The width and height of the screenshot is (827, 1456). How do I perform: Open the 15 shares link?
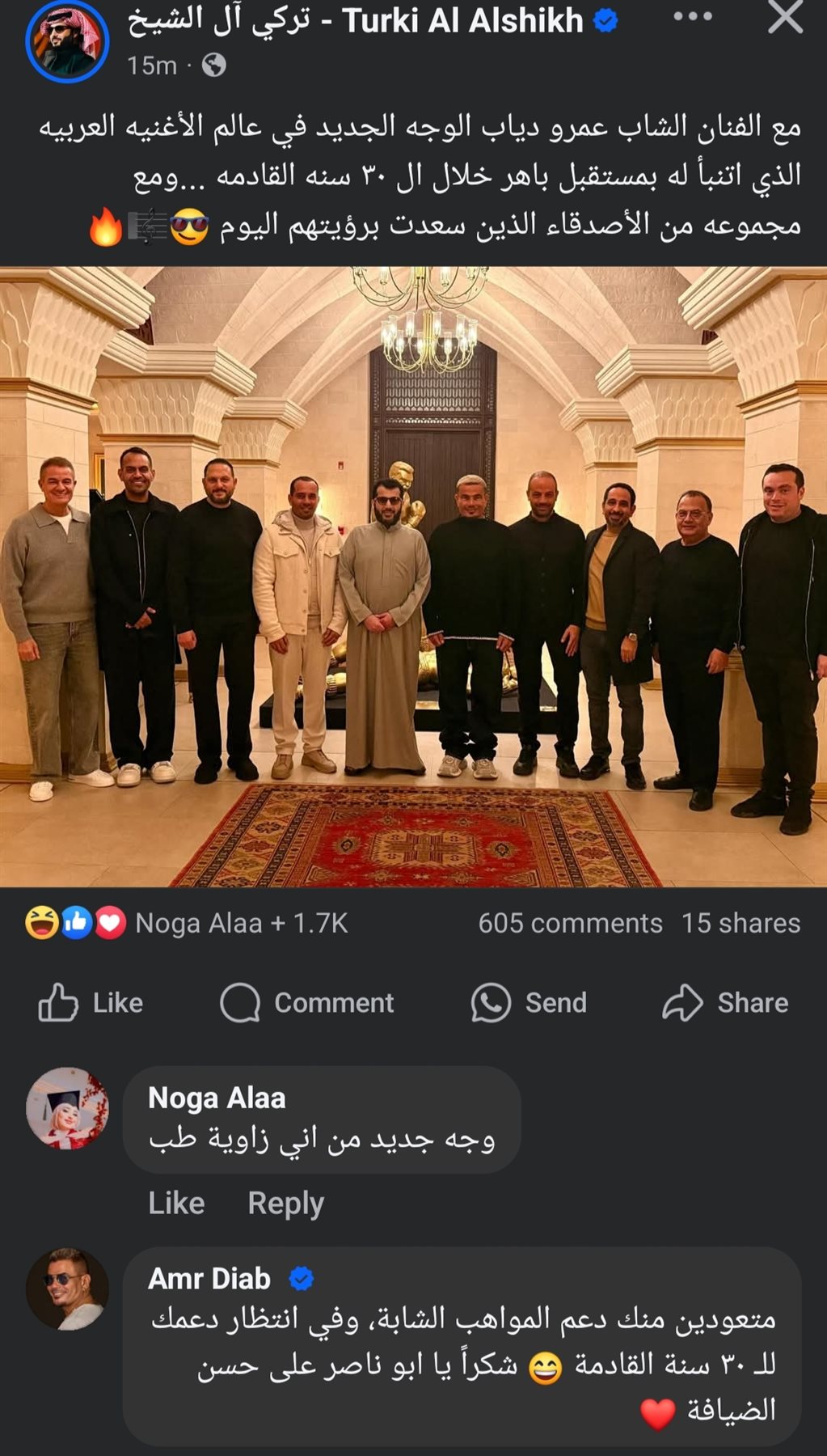[x=741, y=923]
